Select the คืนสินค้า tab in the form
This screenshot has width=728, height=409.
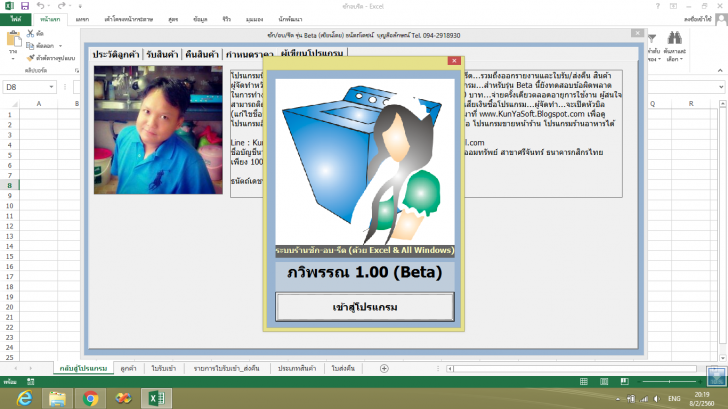click(202, 54)
